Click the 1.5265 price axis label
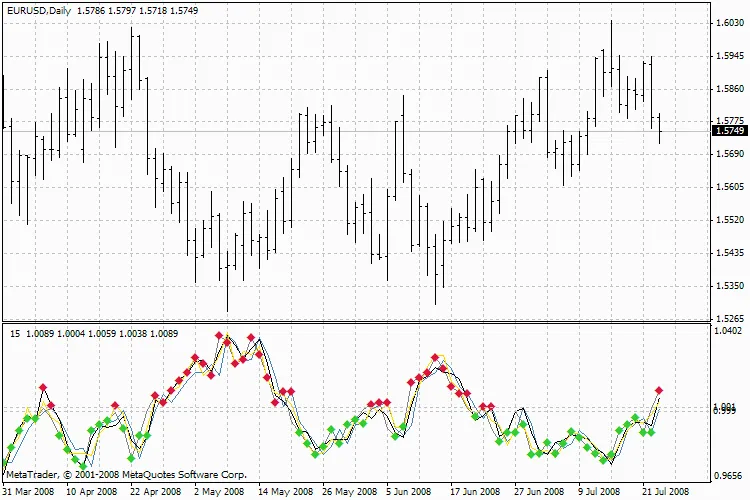 coord(729,318)
